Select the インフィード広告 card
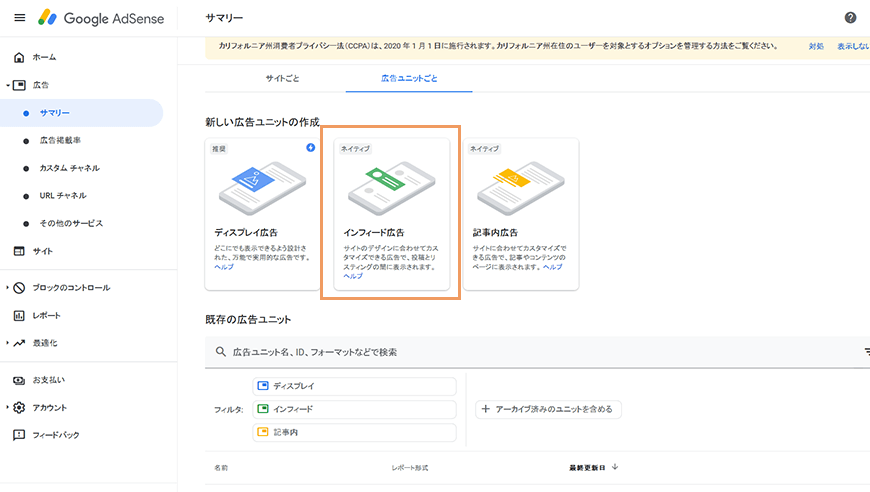This screenshot has height=492, width=870. (x=390, y=212)
